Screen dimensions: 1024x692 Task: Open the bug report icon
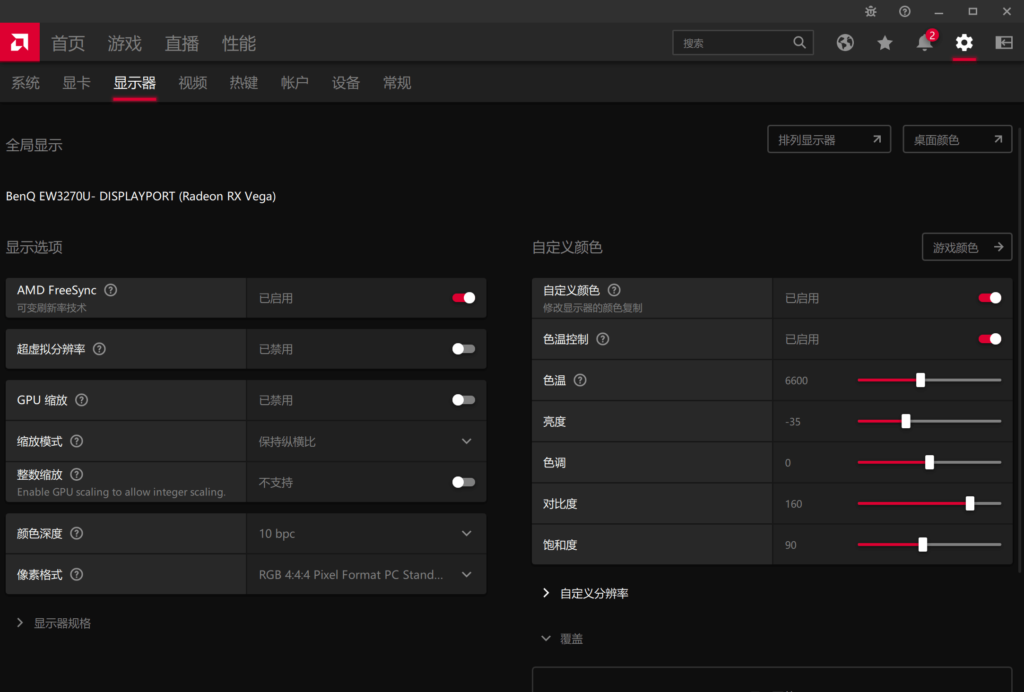click(871, 11)
